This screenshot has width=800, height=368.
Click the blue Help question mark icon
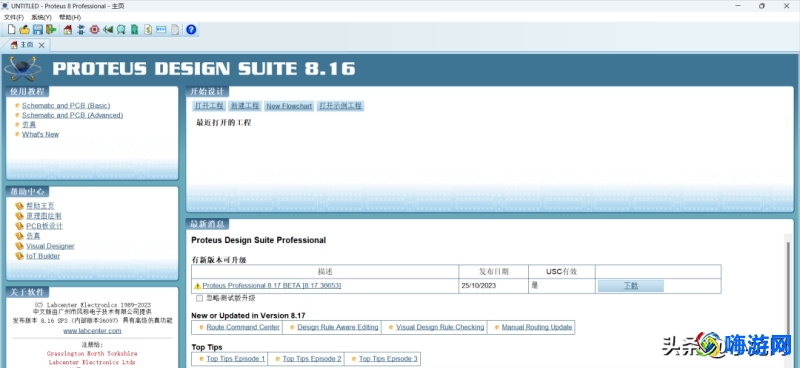191,30
